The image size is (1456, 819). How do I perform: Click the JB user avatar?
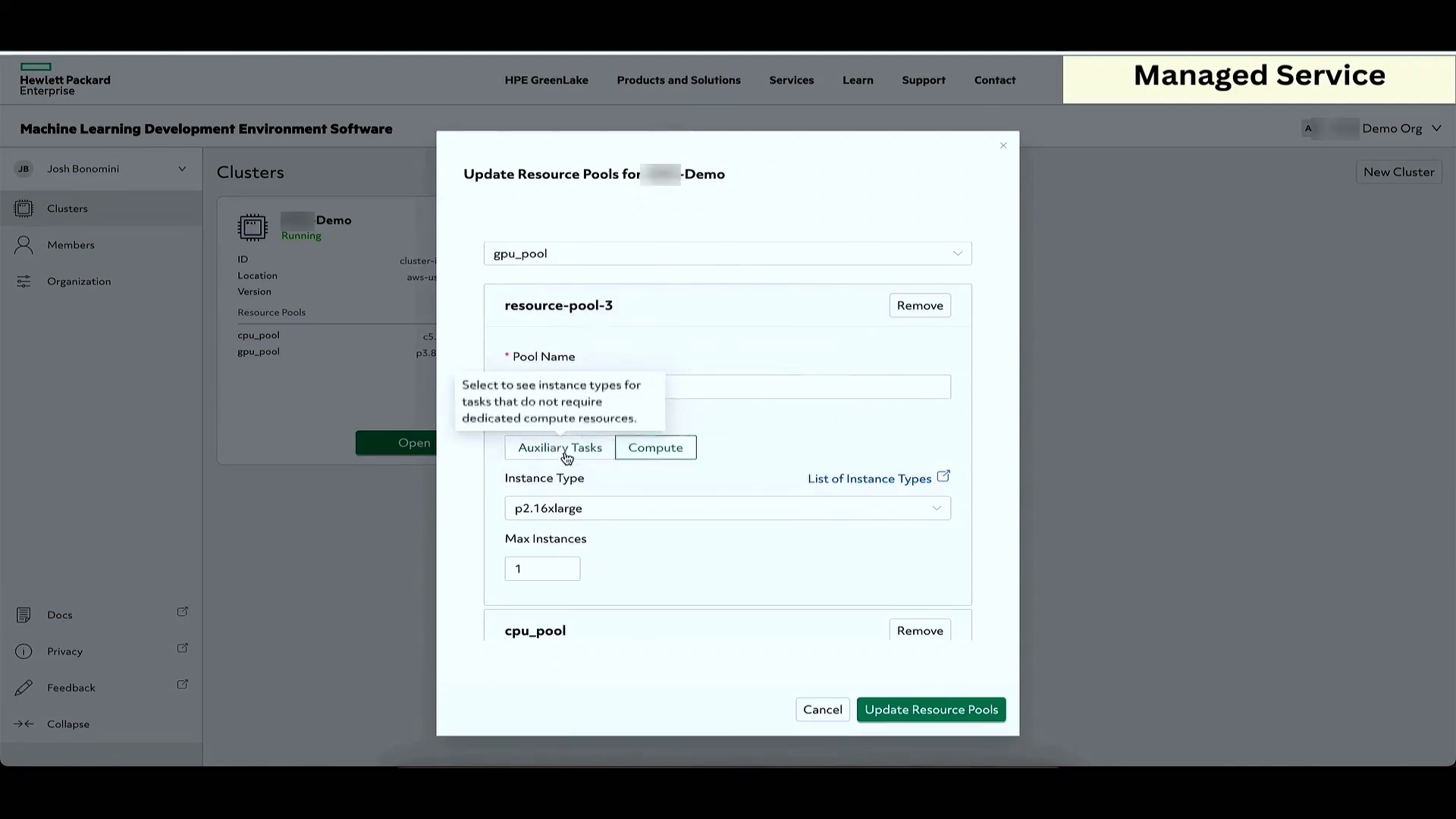tap(24, 168)
